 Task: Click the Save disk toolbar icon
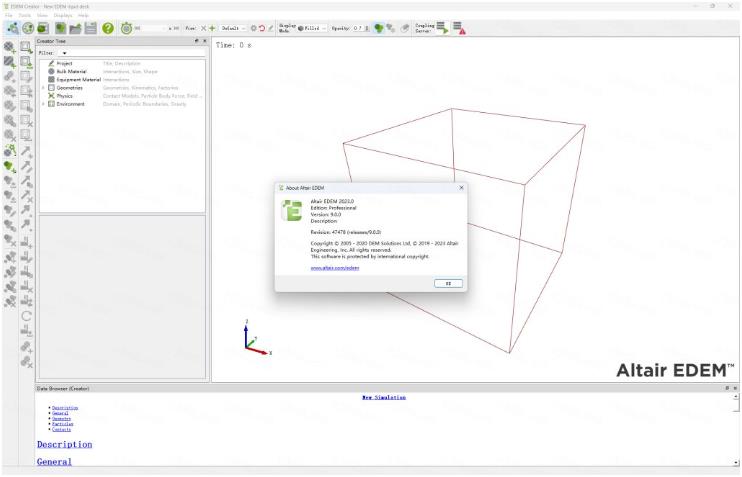90,28
